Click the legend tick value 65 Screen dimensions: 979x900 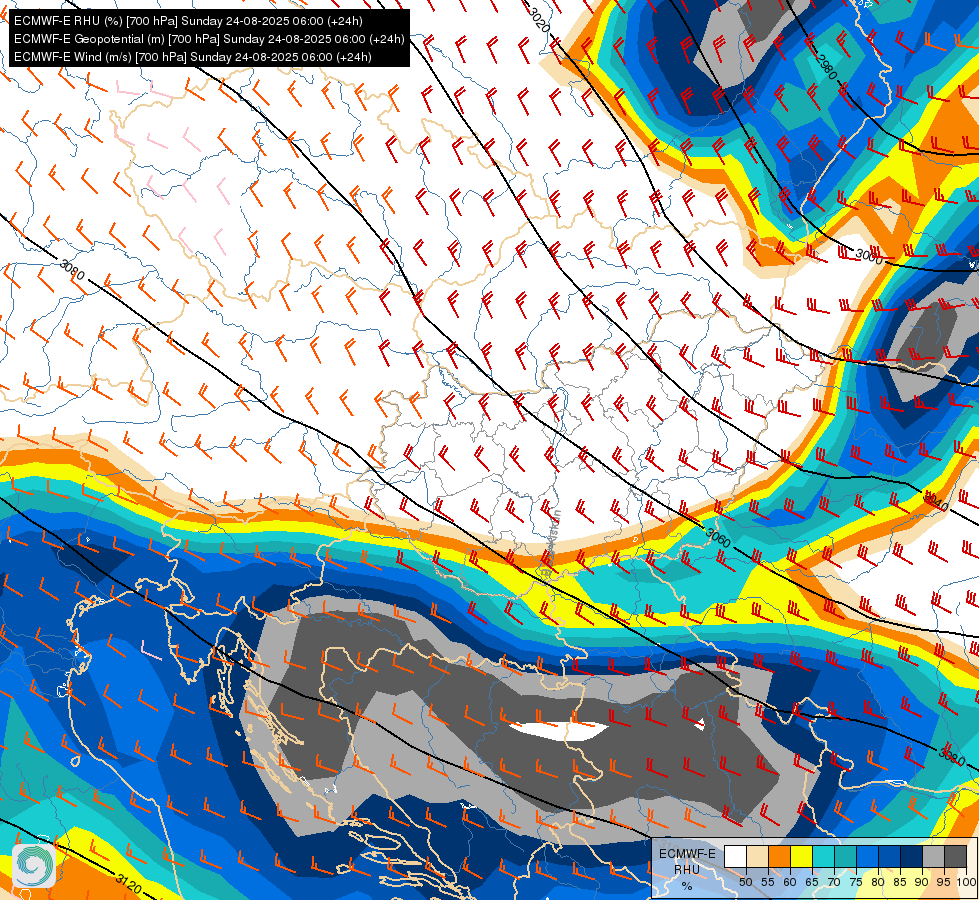[x=812, y=882]
